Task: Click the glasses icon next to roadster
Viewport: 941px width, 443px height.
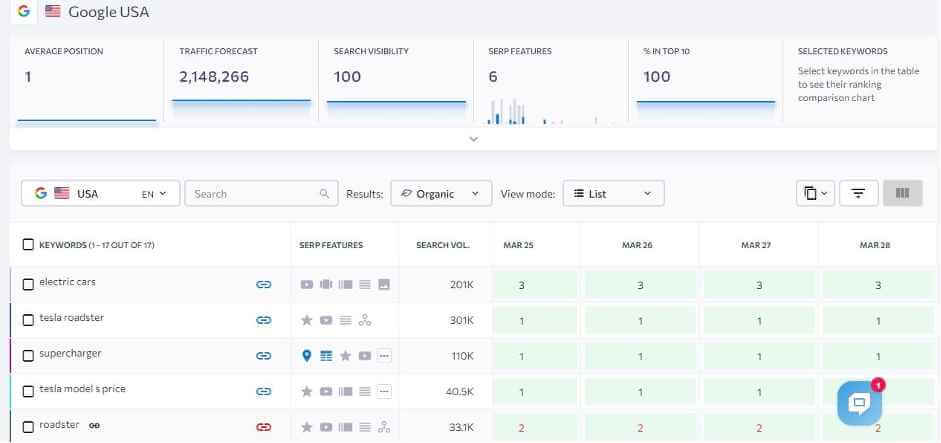Action: pos(94,426)
